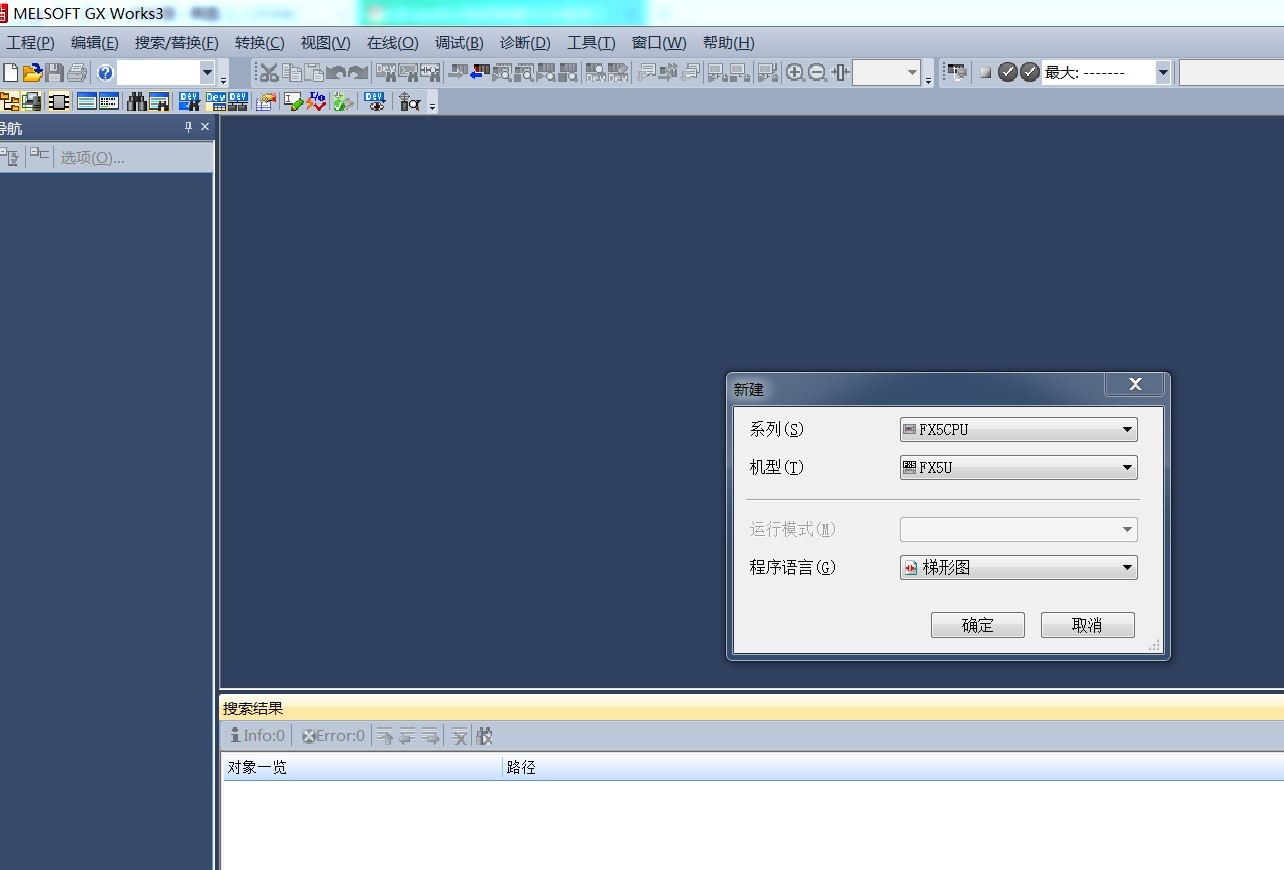This screenshot has width=1284, height=870.
Task: Open the 机型 (Model) FX5U dropdown
Action: pyautogui.click(x=1127, y=467)
